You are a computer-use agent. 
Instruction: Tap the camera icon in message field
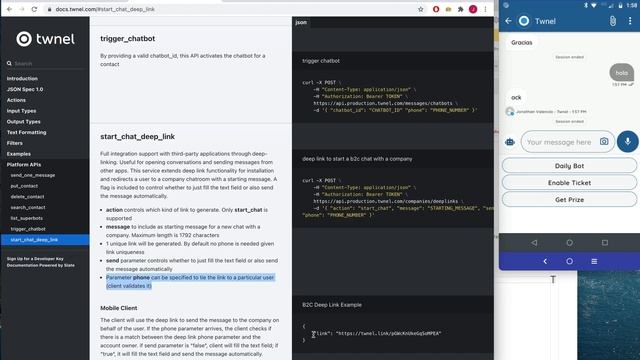coord(604,141)
